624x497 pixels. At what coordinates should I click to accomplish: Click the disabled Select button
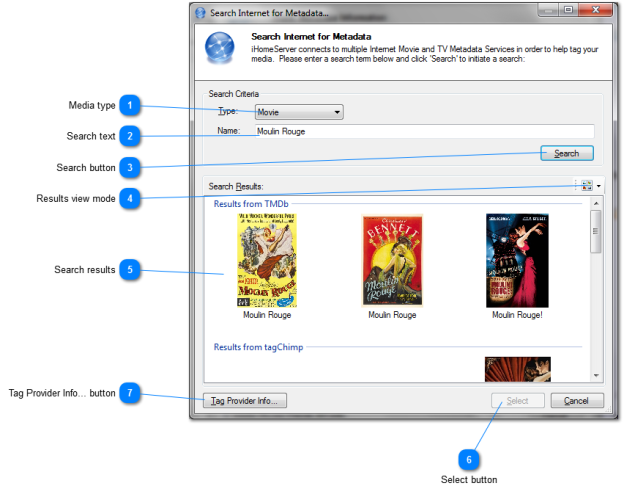point(517,401)
